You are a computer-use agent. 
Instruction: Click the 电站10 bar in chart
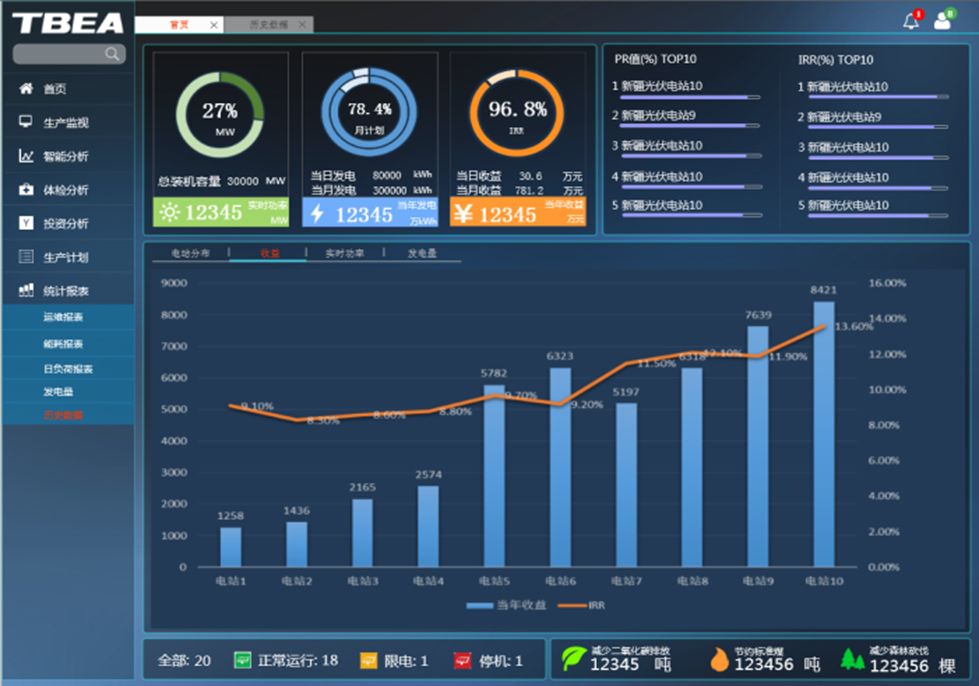(823, 435)
